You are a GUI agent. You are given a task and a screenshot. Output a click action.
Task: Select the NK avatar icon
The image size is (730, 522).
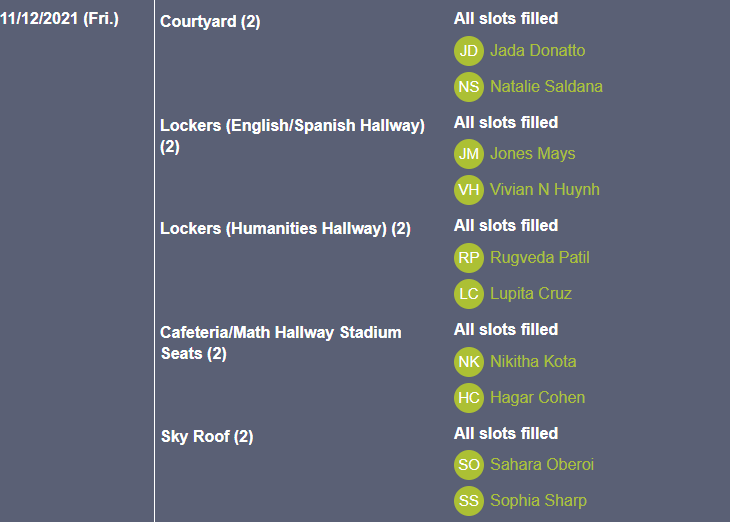pyautogui.click(x=469, y=362)
